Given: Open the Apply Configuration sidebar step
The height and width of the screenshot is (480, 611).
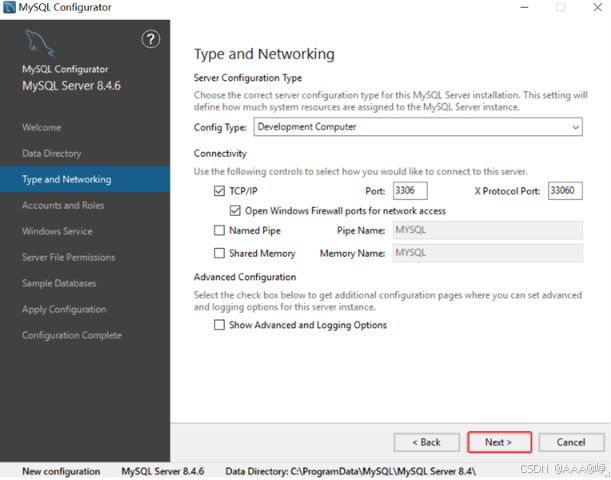Looking at the screenshot, I should 64,309.
